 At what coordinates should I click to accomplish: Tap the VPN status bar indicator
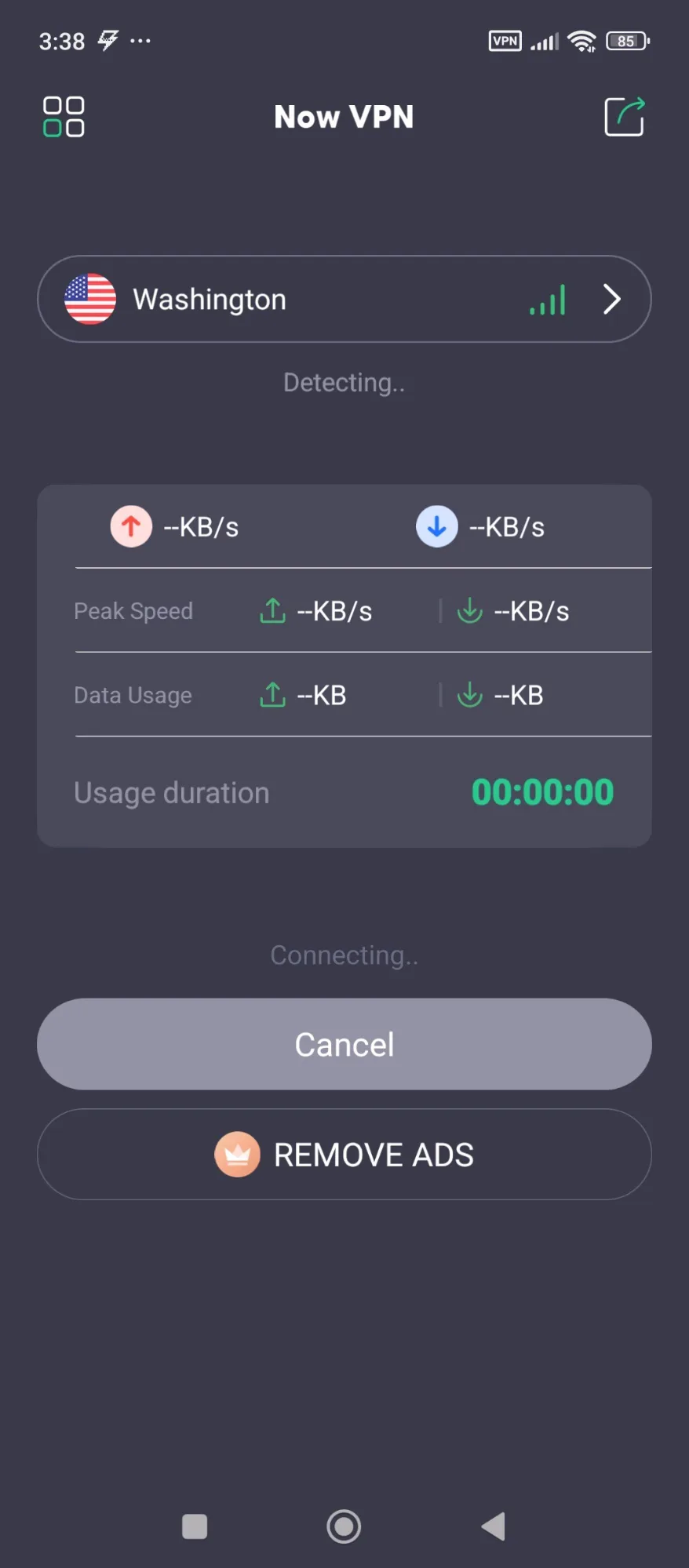[x=505, y=41]
